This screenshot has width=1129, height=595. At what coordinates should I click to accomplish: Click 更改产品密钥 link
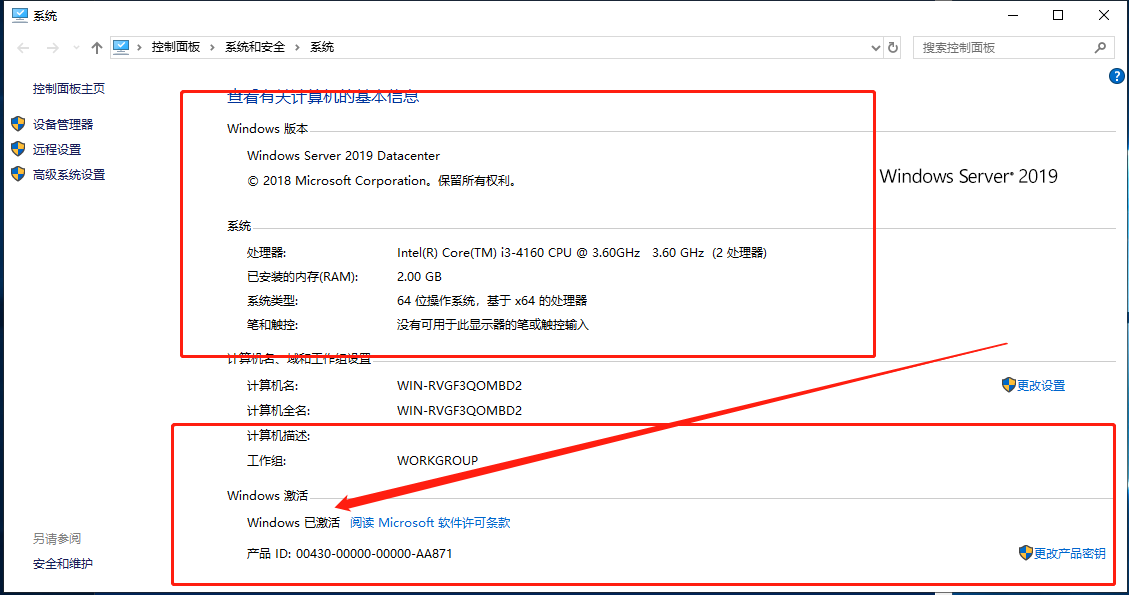[x=1070, y=554]
